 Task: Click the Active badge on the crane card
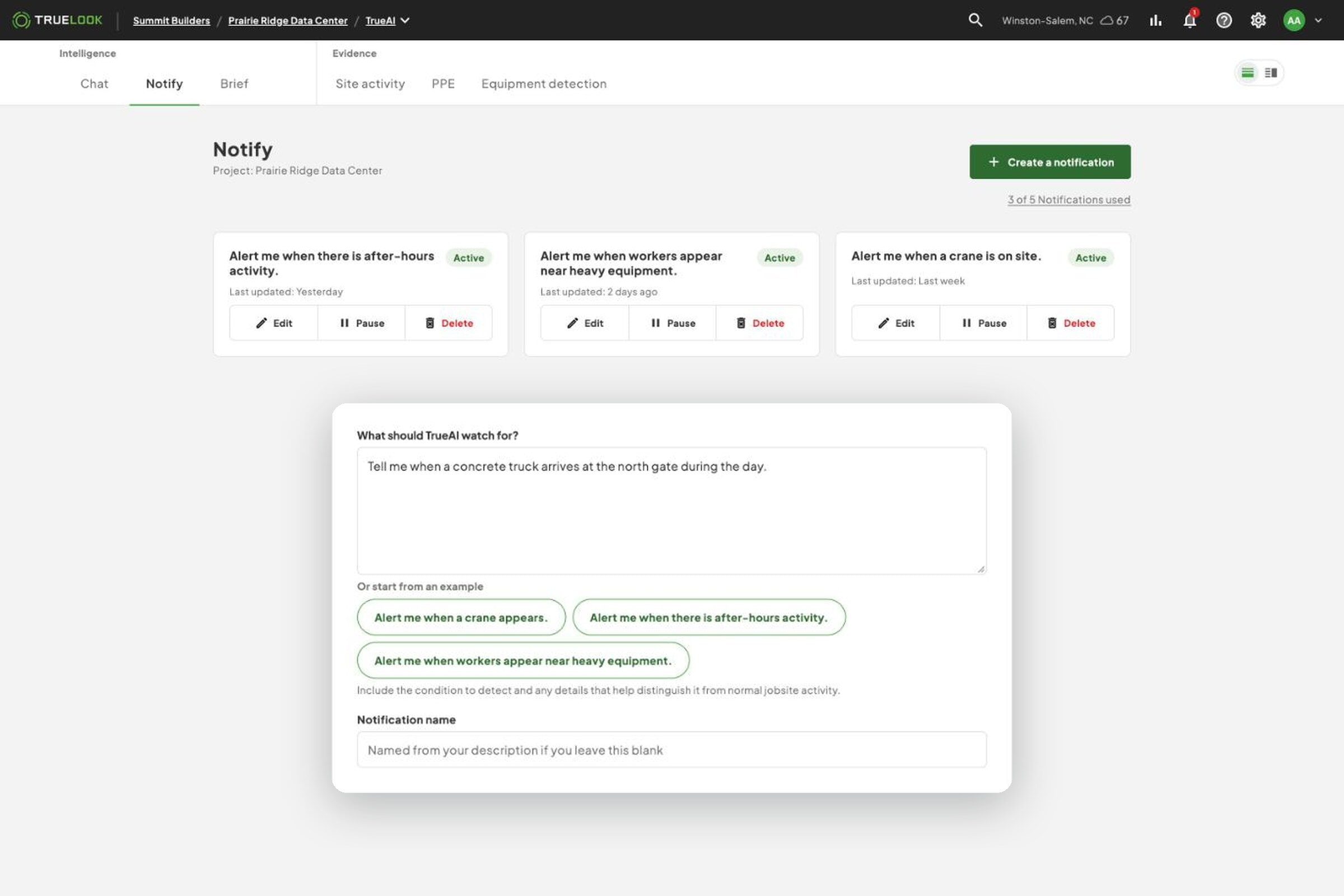point(1090,258)
